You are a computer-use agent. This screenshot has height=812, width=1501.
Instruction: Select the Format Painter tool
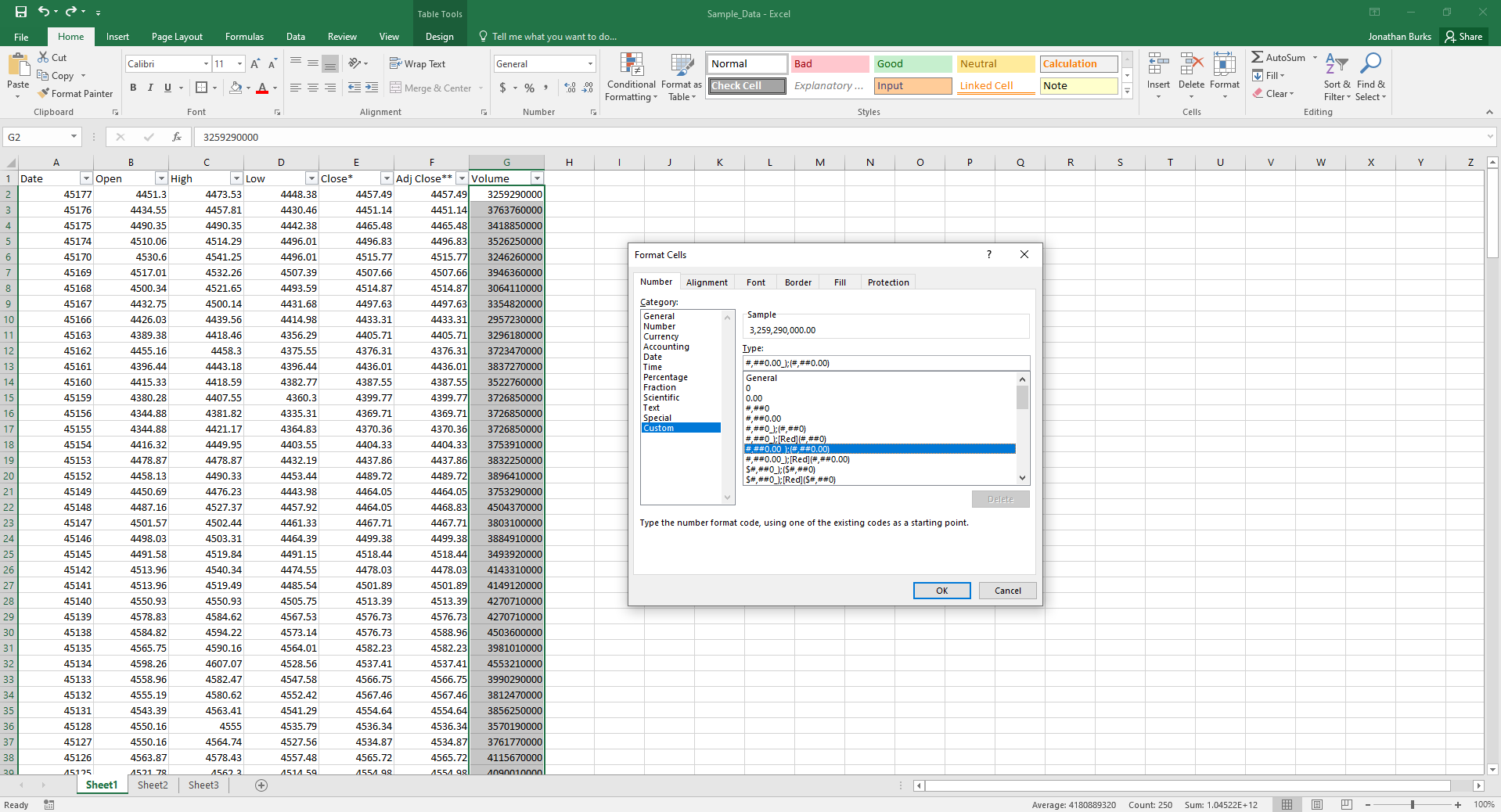coord(75,93)
